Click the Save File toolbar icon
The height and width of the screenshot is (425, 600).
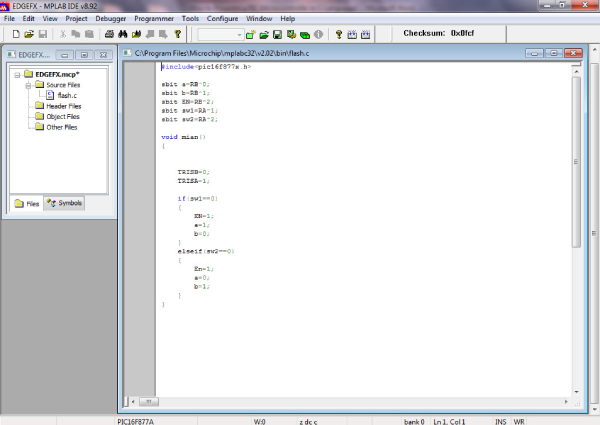[x=43, y=34]
